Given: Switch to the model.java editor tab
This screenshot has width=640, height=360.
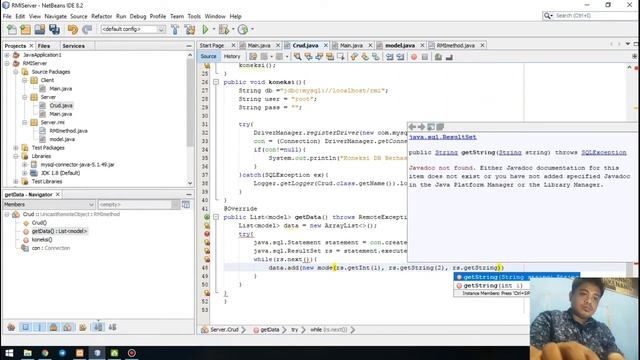Looking at the screenshot, I should click(400, 45).
